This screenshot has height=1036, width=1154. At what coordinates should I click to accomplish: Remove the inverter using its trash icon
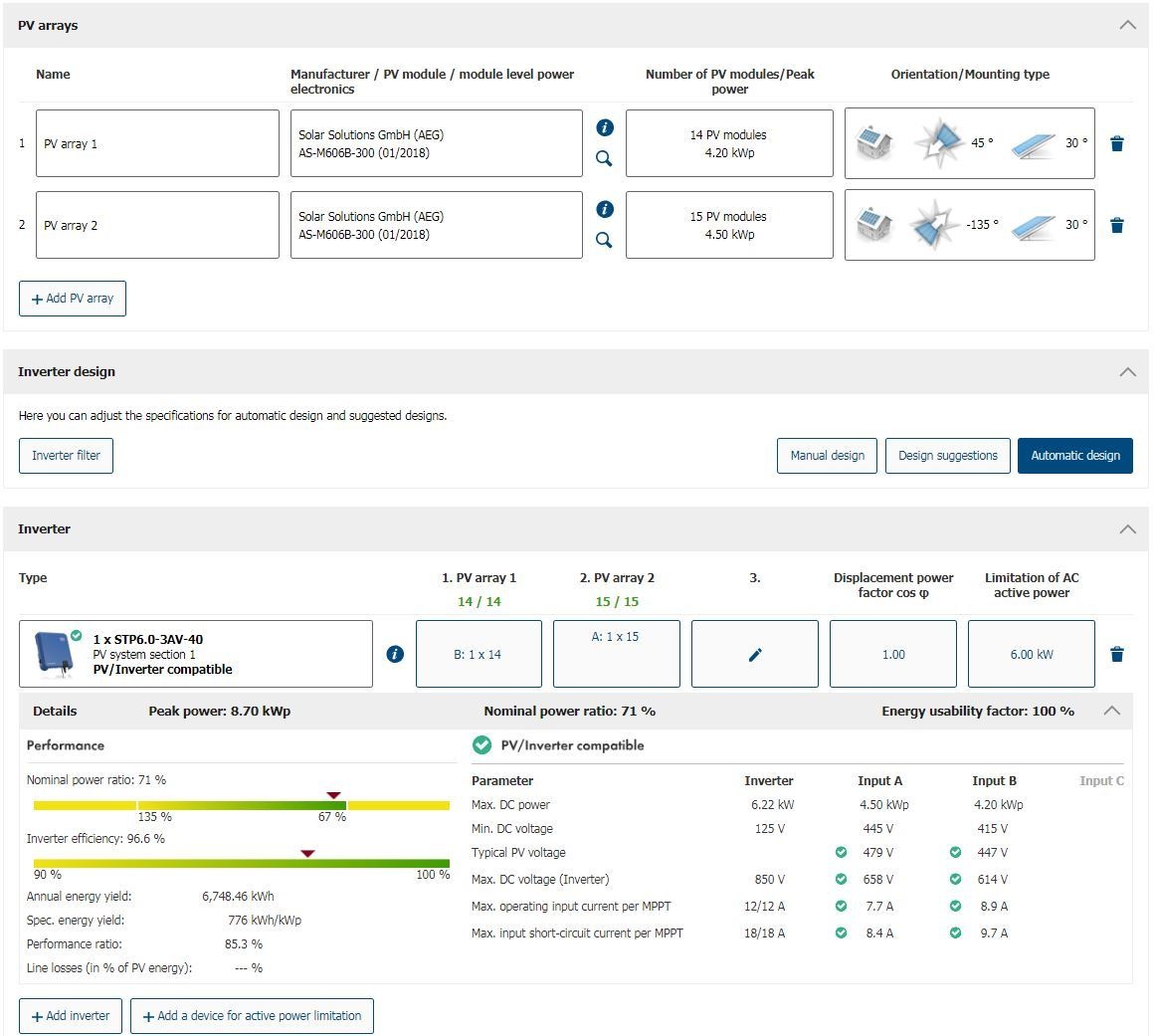[1116, 654]
